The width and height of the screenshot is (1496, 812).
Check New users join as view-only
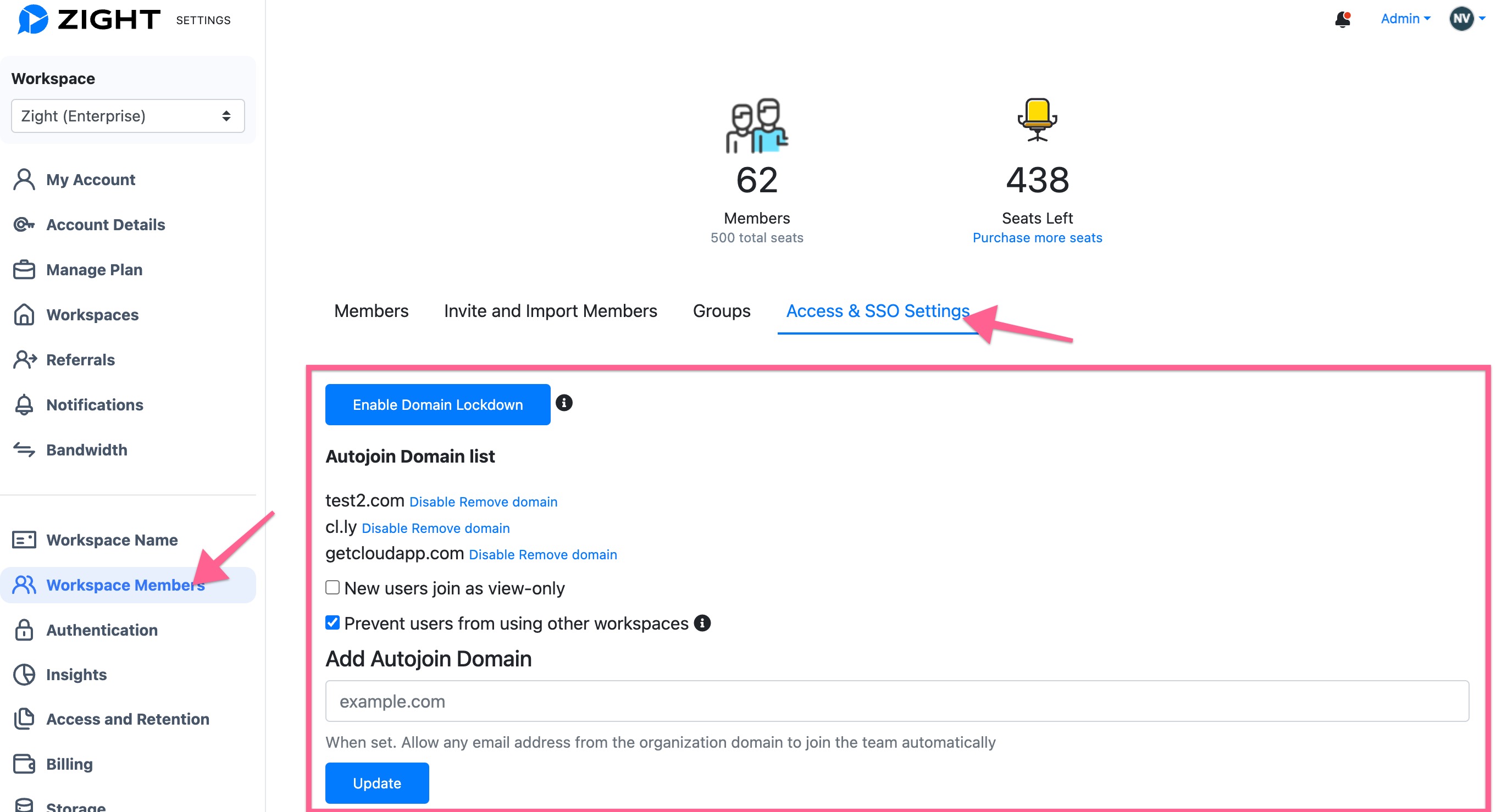point(332,587)
